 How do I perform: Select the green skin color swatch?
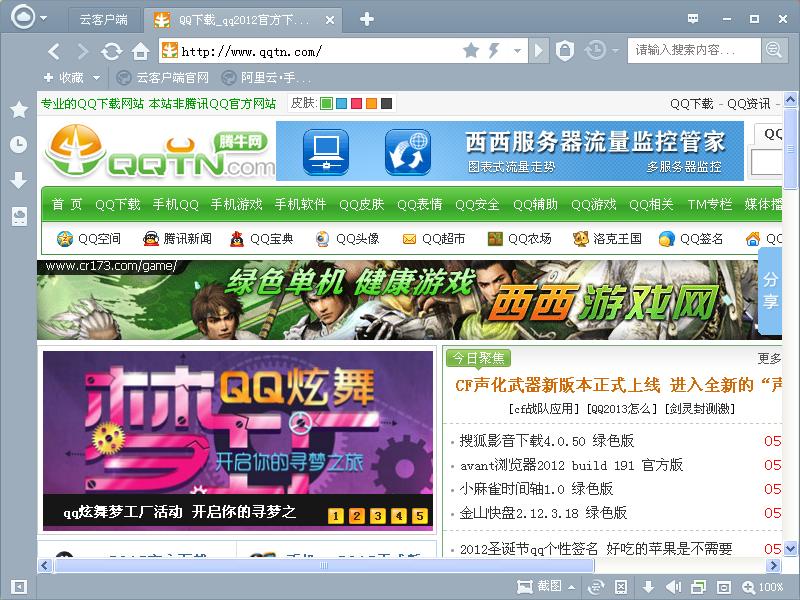coord(327,104)
